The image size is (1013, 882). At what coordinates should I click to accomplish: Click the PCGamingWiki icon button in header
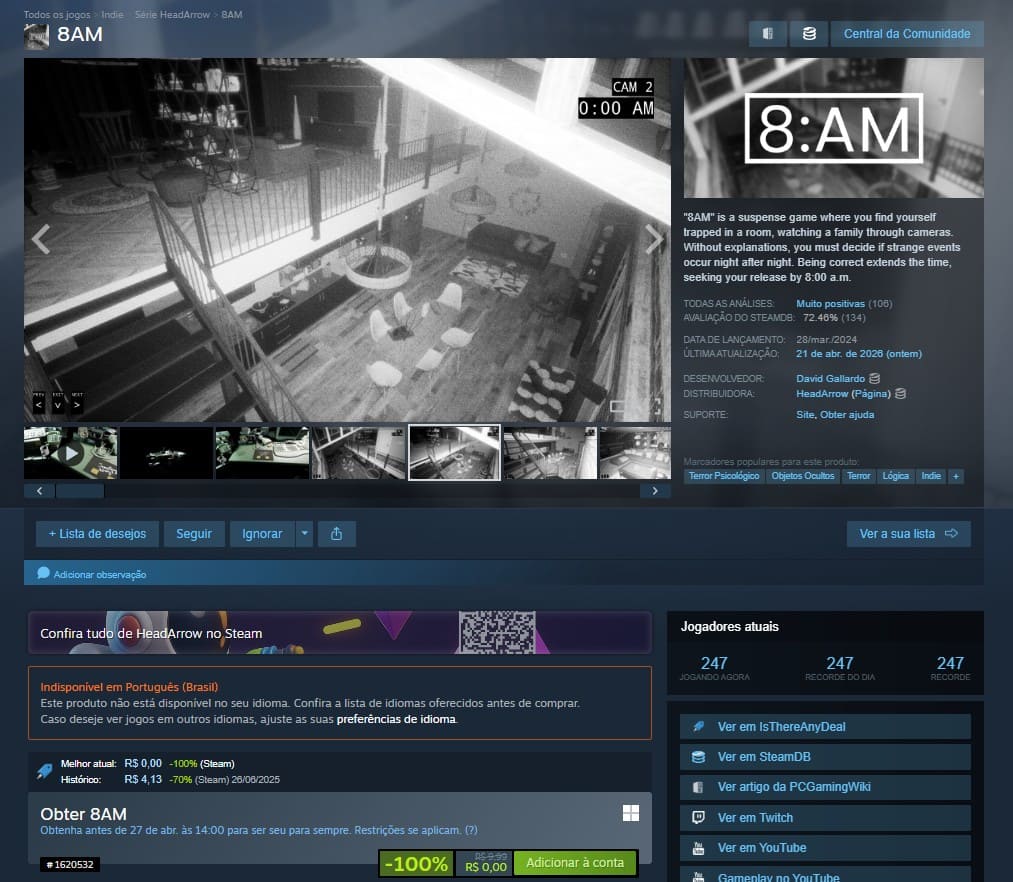pos(768,34)
